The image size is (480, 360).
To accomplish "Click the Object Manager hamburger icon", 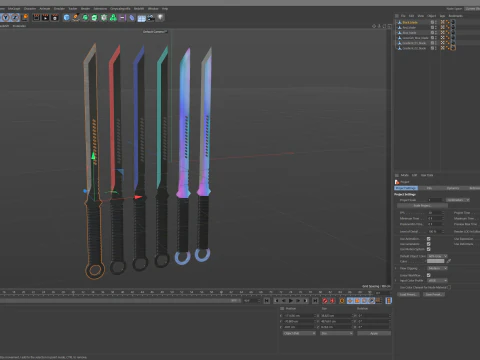I will [397, 16].
